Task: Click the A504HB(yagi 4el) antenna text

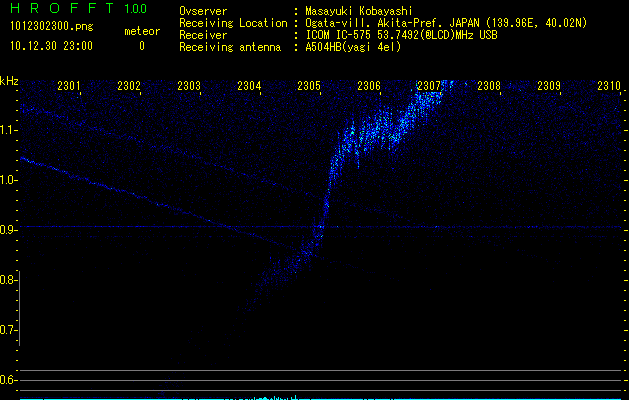Action: coord(353,47)
